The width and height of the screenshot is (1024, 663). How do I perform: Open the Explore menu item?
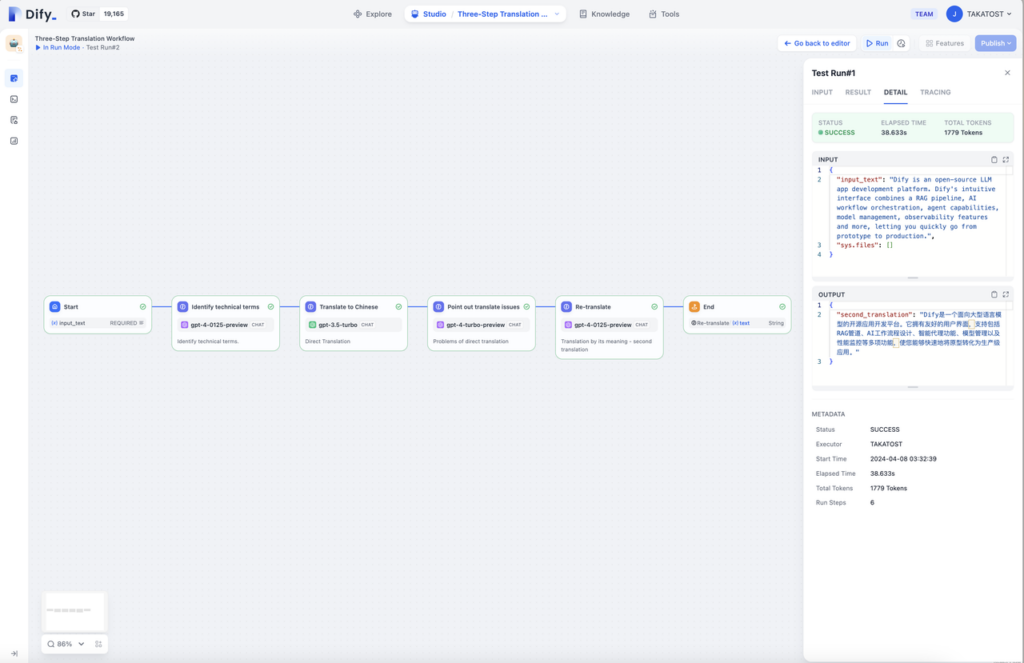[372, 14]
